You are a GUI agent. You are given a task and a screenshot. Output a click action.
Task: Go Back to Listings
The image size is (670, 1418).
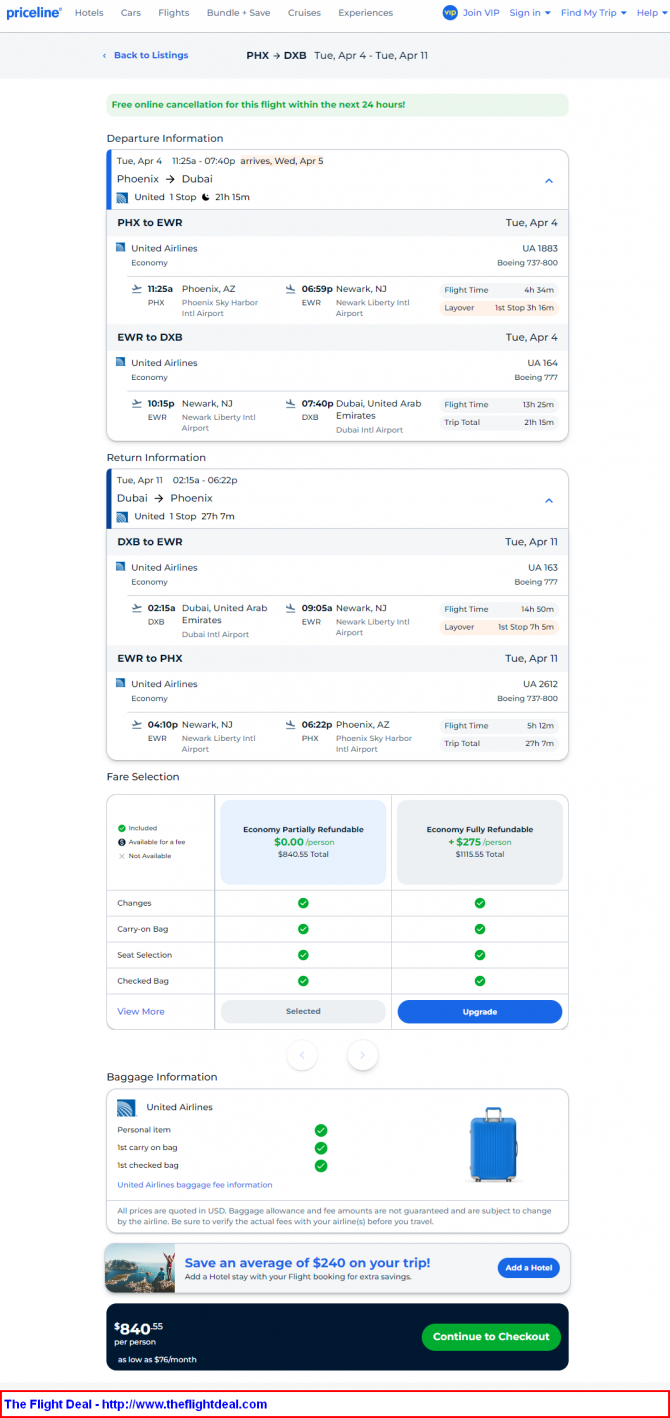145,55
